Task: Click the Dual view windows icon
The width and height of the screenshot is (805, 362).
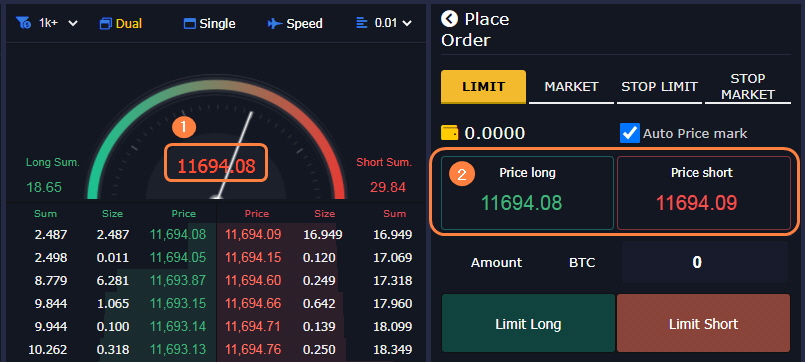Action: [x=106, y=24]
